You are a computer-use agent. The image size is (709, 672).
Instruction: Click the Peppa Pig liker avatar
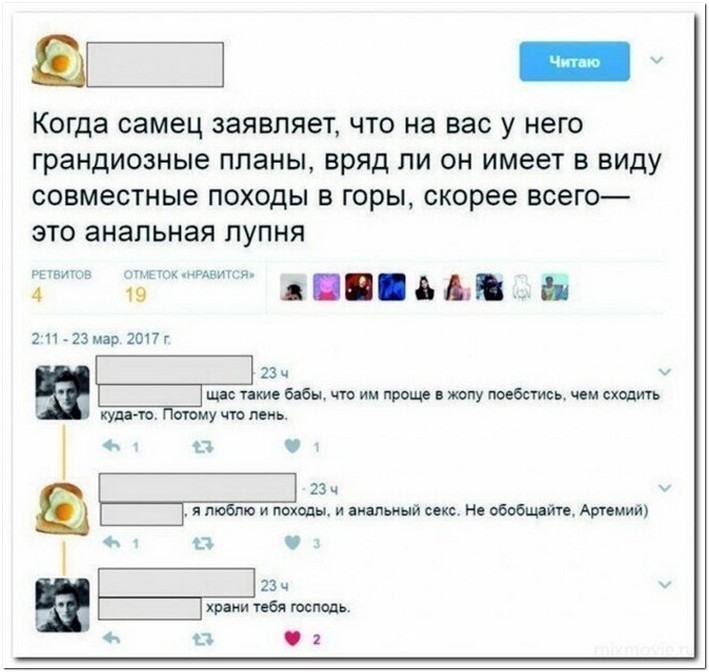click(x=326, y=287)
